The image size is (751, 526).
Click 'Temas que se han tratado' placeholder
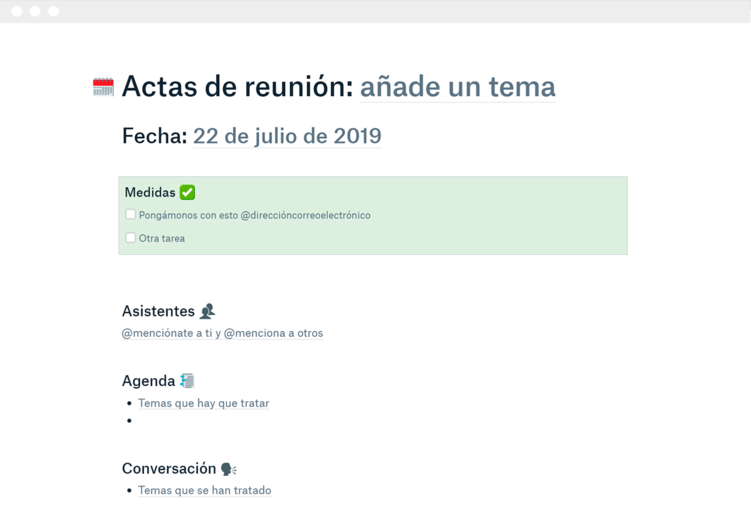coord(204,490)
